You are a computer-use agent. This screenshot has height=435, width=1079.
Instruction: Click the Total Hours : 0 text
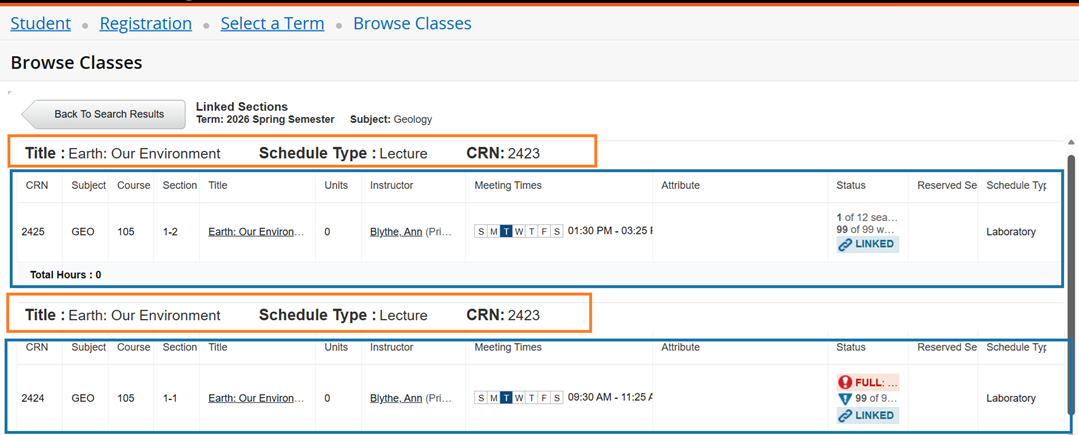[x=66, y=275]
